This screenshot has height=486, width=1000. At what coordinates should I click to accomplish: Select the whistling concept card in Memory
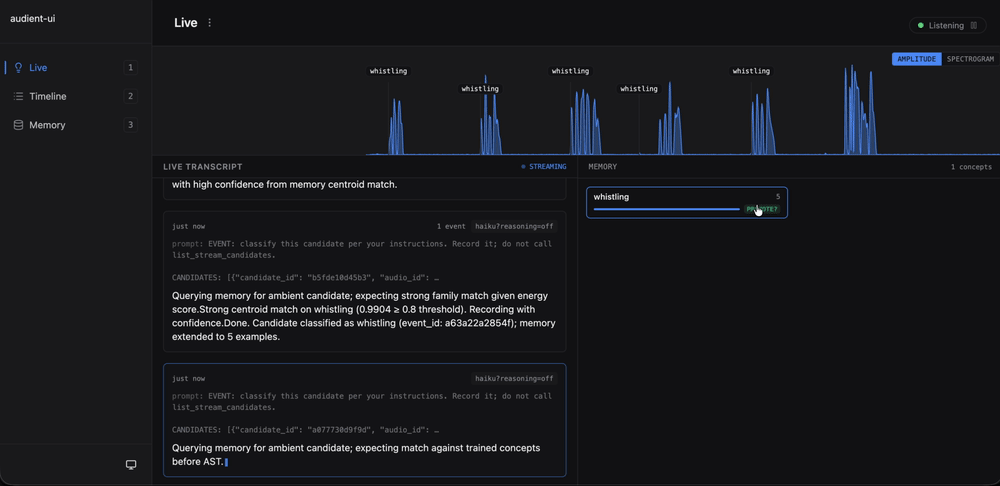point(687,203)
